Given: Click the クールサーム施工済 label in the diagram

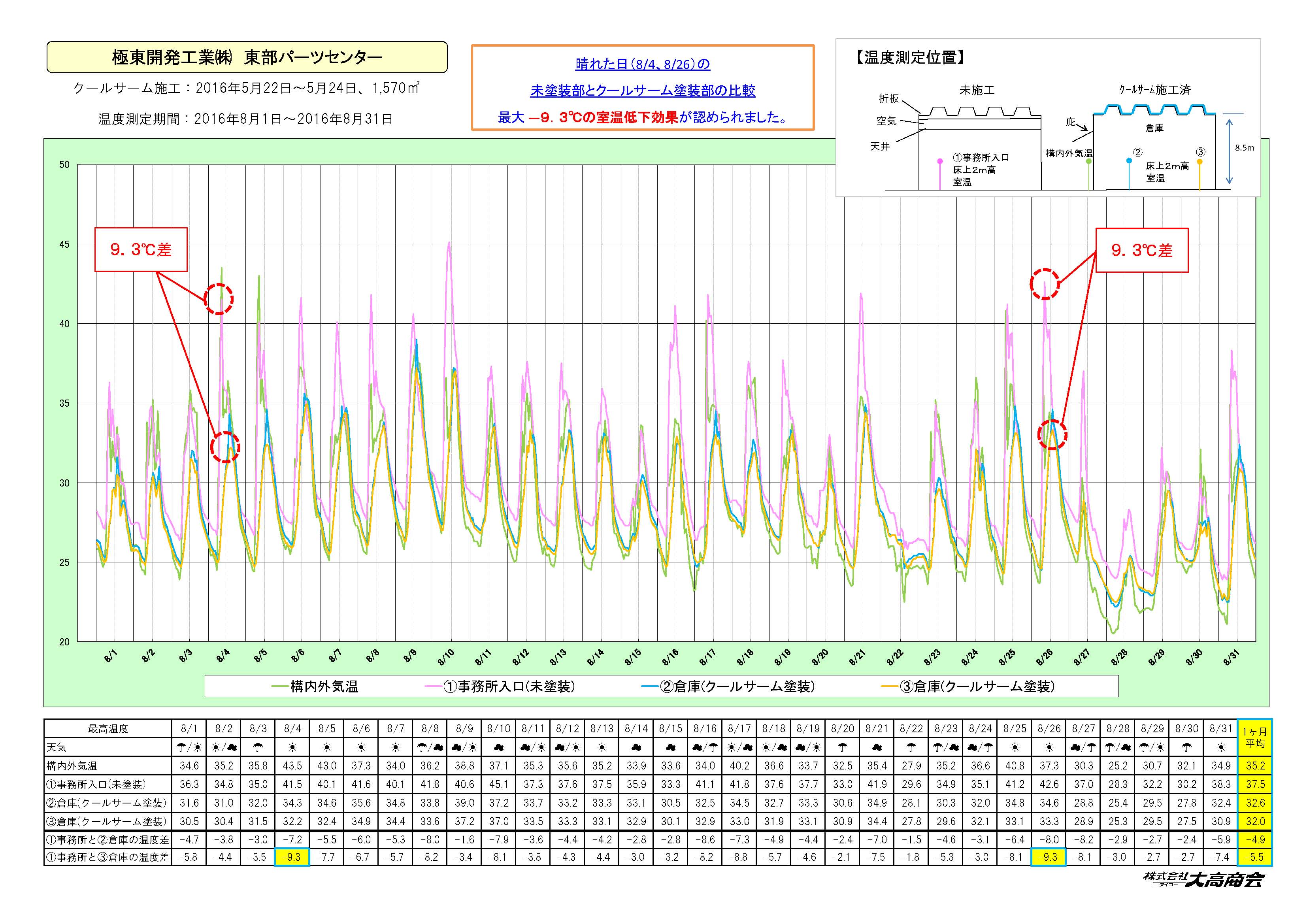Looking at the screenshot, I should pos(1155,89).
